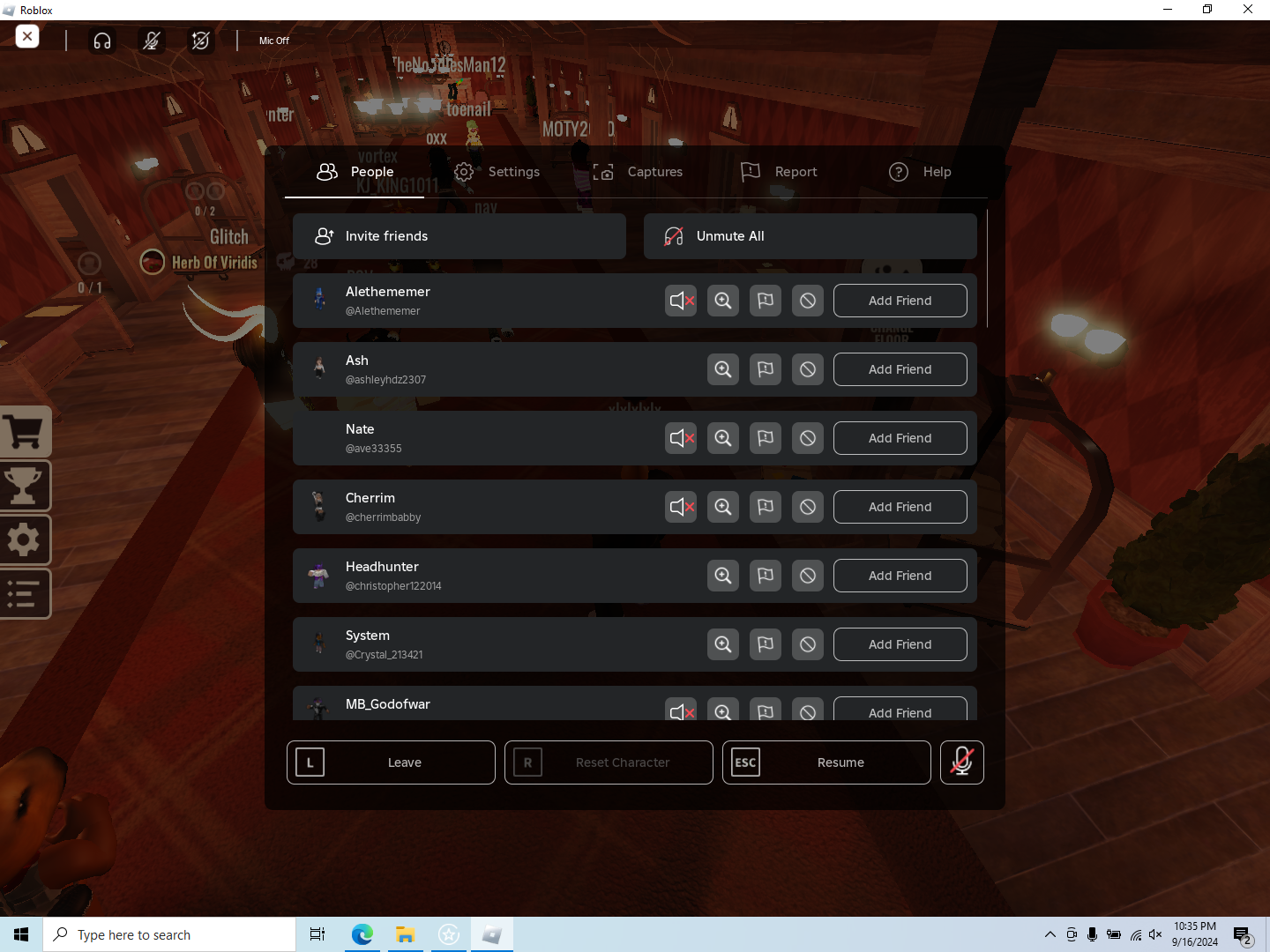This screenshot has width=1270, height=952.
Task: Inspect Nate's avatar with magnifier icon
Action: (723, 438)
